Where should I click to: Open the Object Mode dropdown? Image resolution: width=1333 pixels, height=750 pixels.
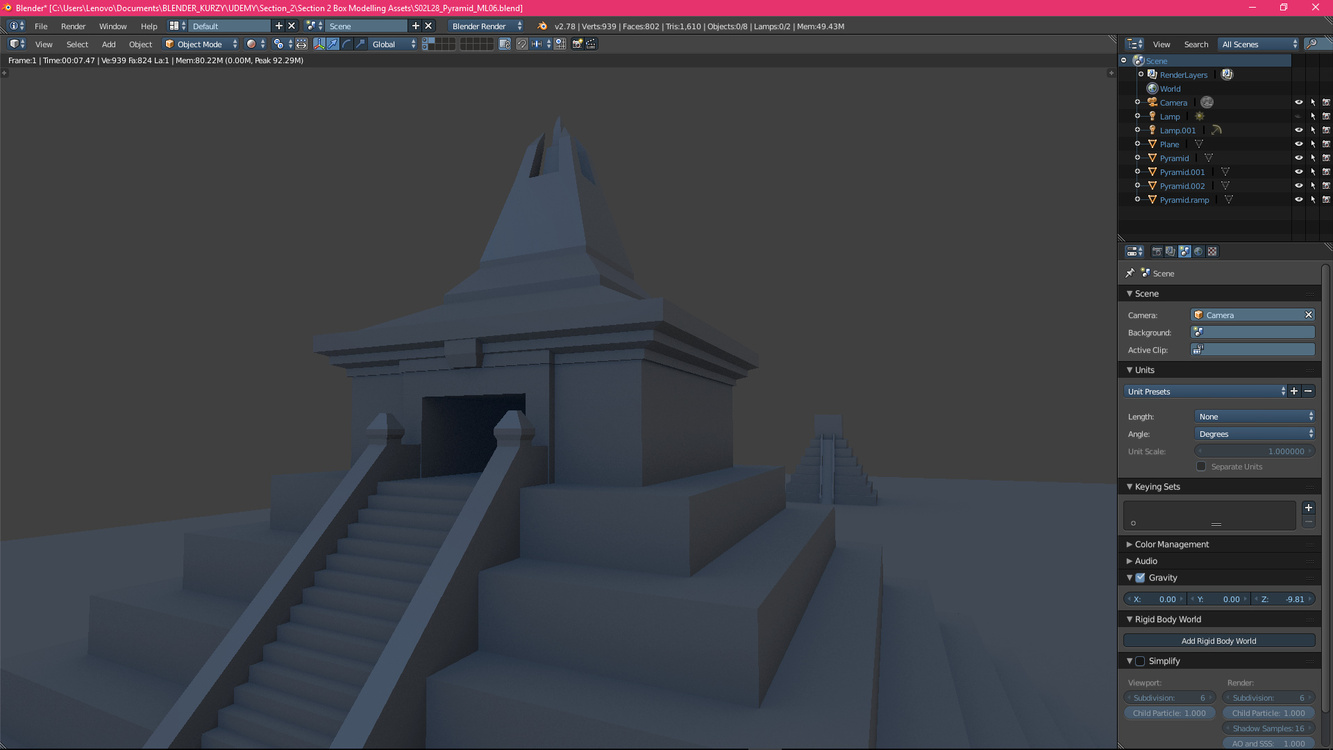coord(201,44)
